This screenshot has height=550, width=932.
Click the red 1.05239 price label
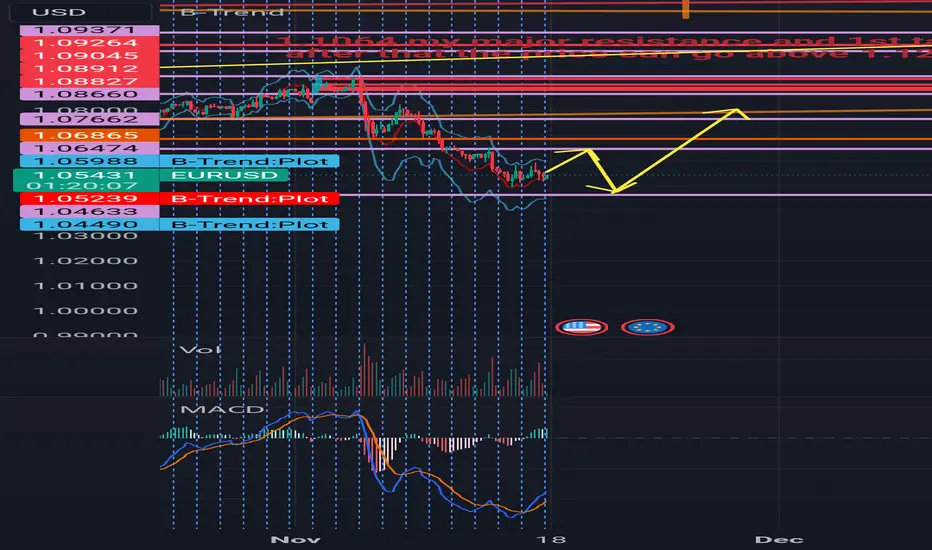pyautogui.click(x=90, y=199)
